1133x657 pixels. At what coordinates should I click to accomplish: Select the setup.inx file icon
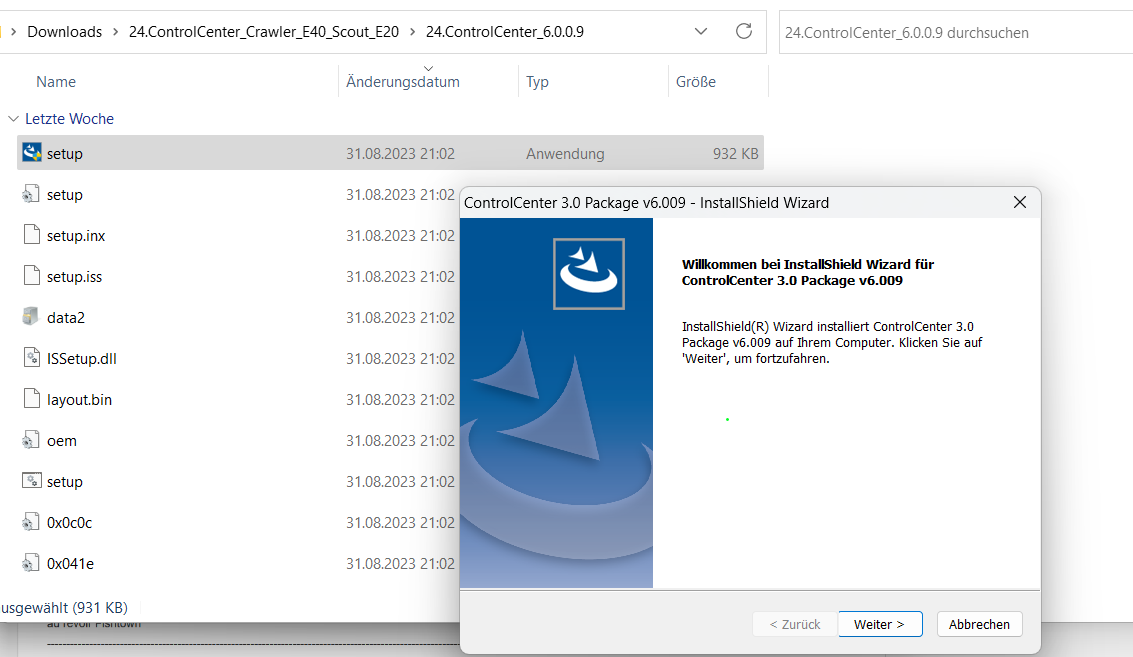[x=31, y=235]
